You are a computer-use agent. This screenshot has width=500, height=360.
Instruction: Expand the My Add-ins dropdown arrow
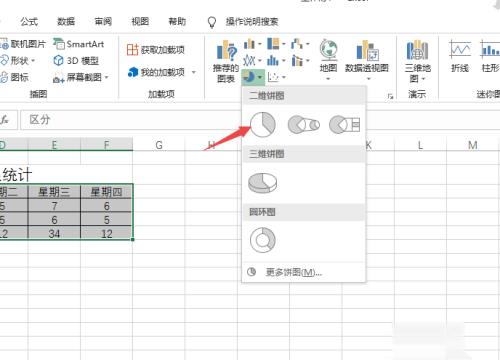[x=194, y=72]
